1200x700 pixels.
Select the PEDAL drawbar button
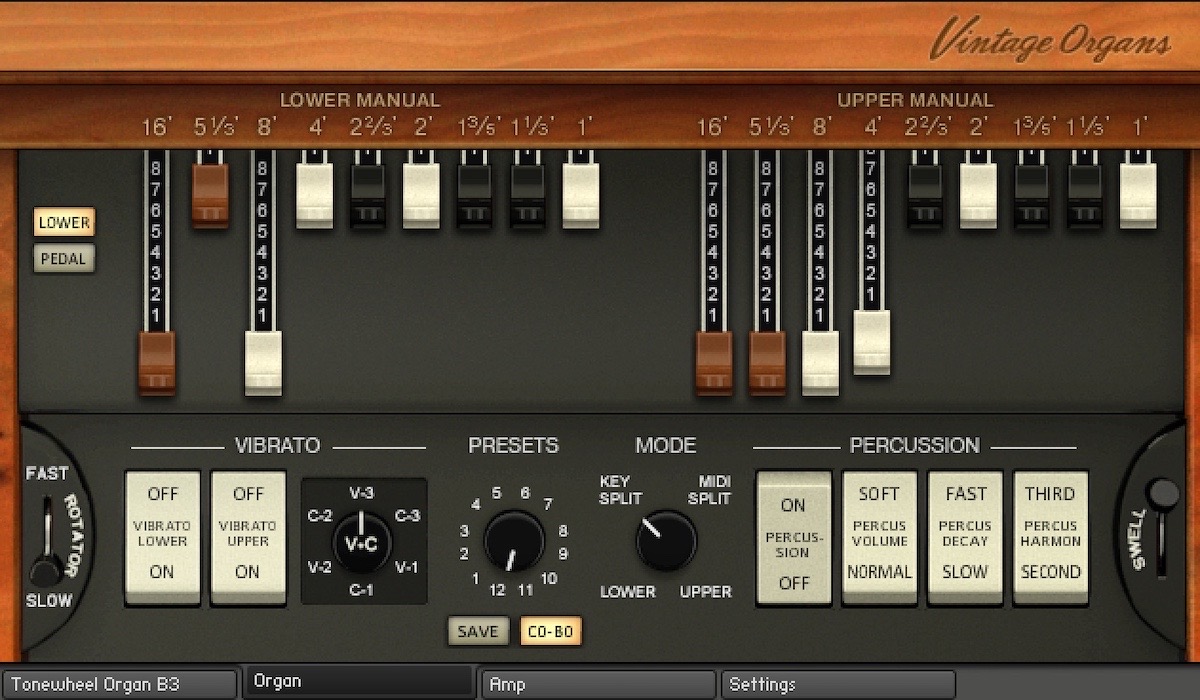point(65,259)
